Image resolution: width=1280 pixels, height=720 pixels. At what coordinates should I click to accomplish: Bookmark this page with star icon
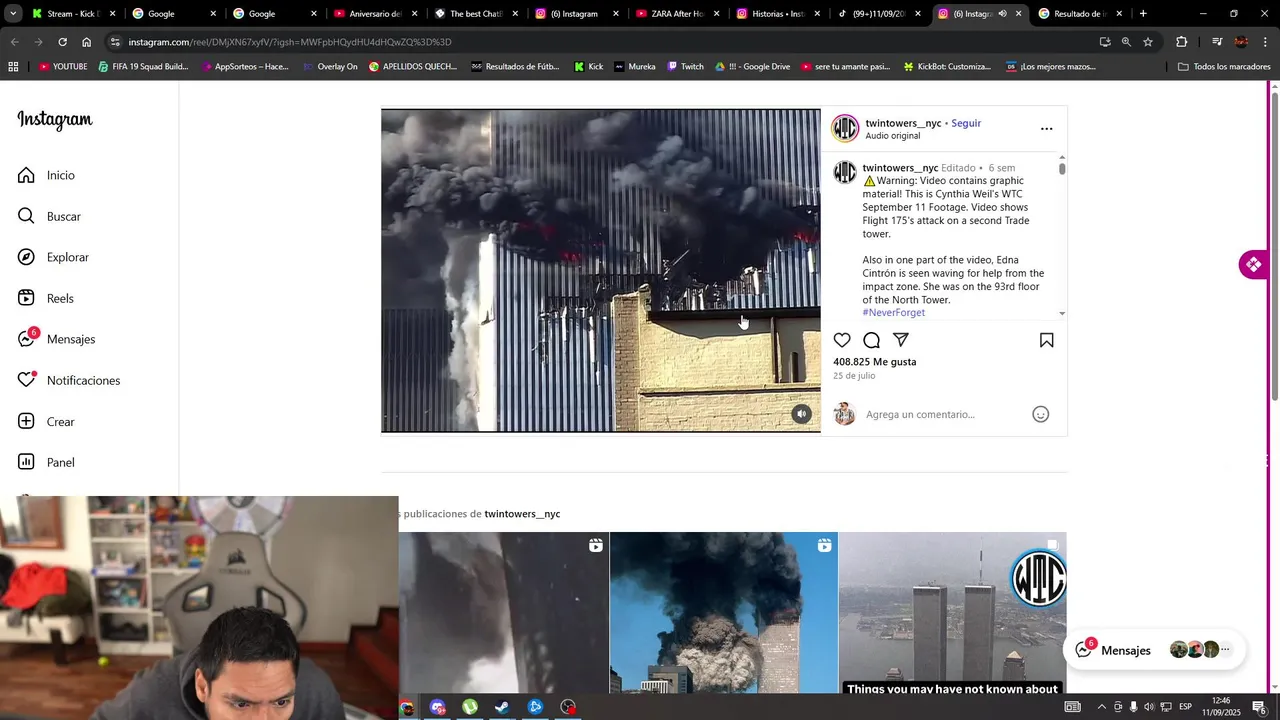click(x=1148, y=42)
